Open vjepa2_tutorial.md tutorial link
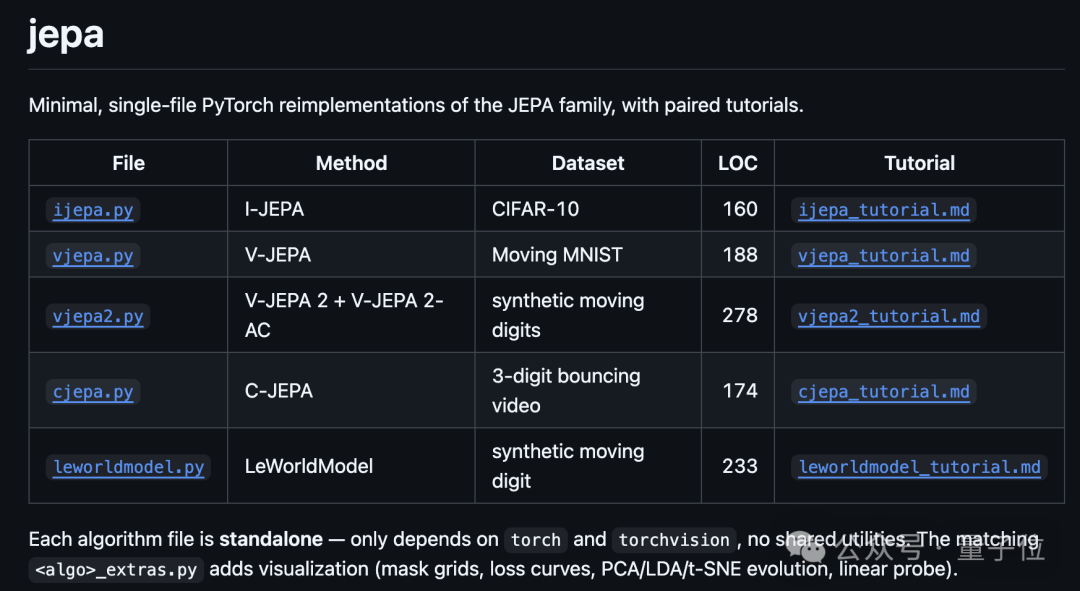 [889, 316]
